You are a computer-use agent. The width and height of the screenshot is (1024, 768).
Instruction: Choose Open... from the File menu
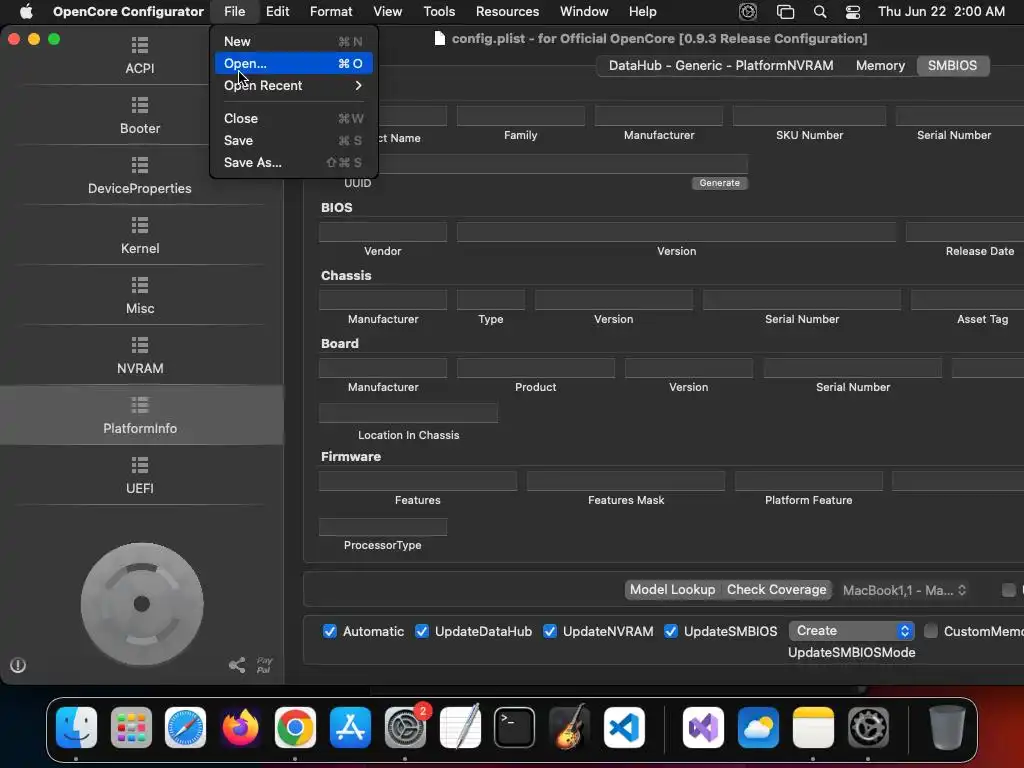[x=293, y=63]
